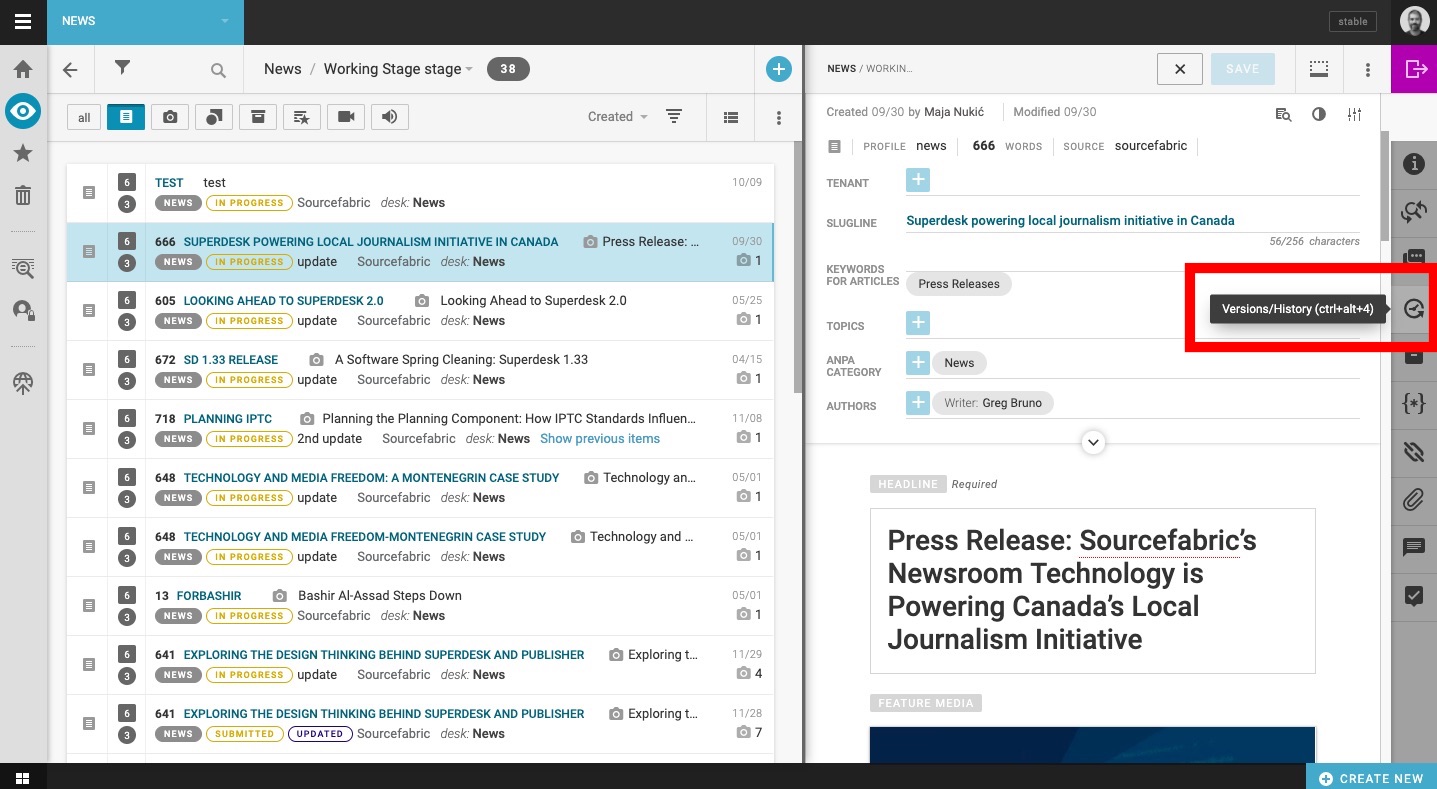Open the checkbox icon in article sidebar
Viewport: 1437px width, 789px height.
click(1413, 596)
